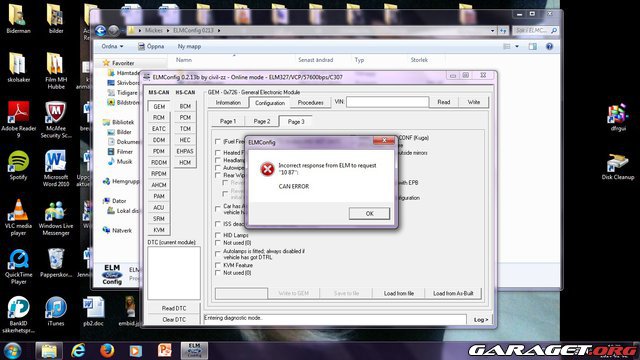Click the Read VIN button
Viewport: 640px width, 360px height.
pos(444,102)
